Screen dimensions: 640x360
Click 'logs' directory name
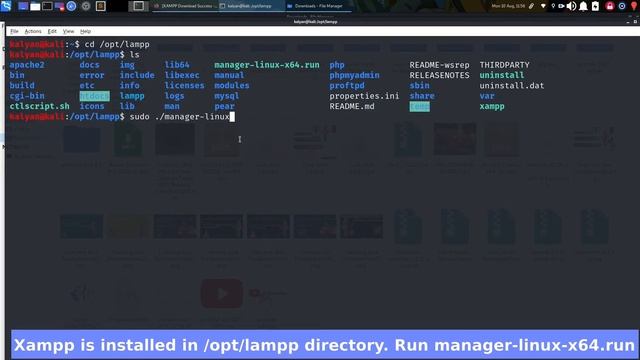point(174,96)
